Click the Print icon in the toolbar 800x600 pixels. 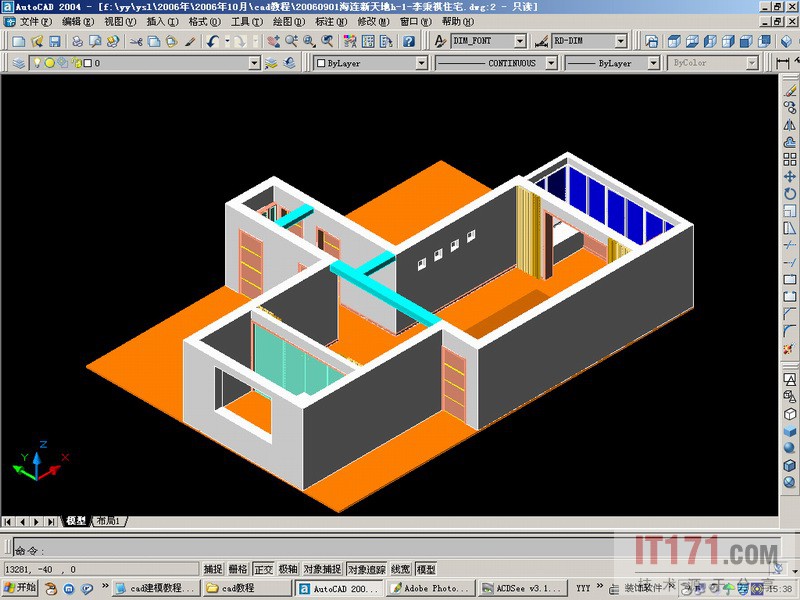77,42
